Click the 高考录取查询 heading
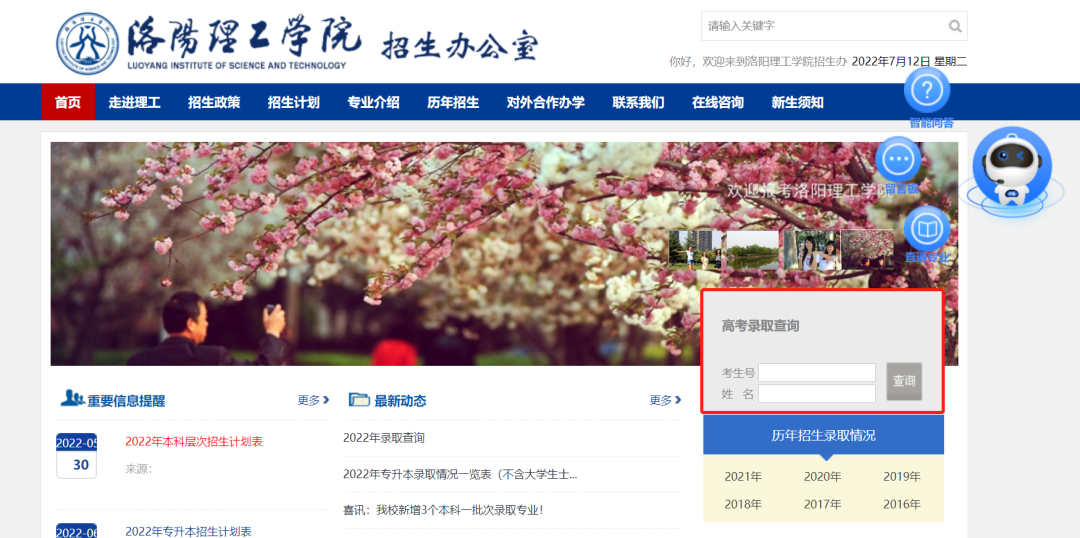 [x=760, y=326]
